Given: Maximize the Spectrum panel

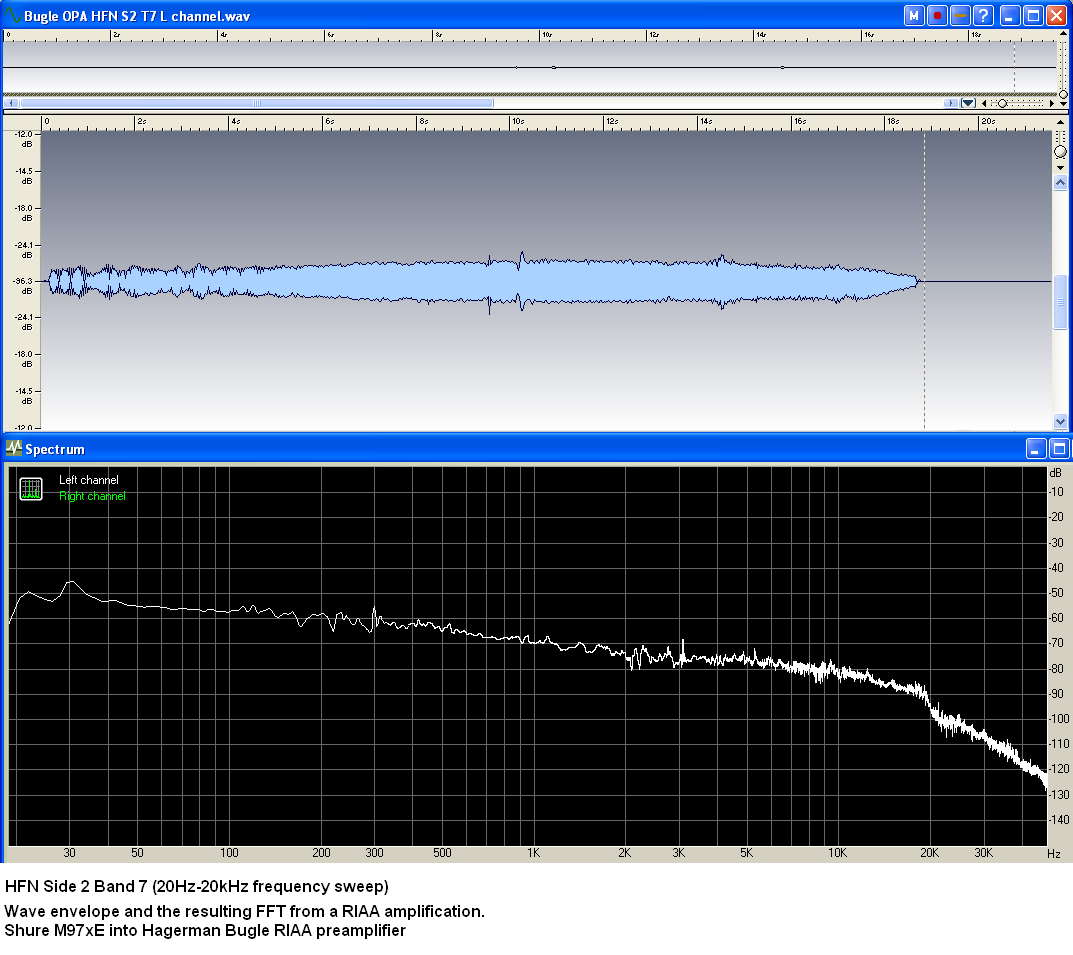Looking at the screenshot, I should coord(1059,449).
